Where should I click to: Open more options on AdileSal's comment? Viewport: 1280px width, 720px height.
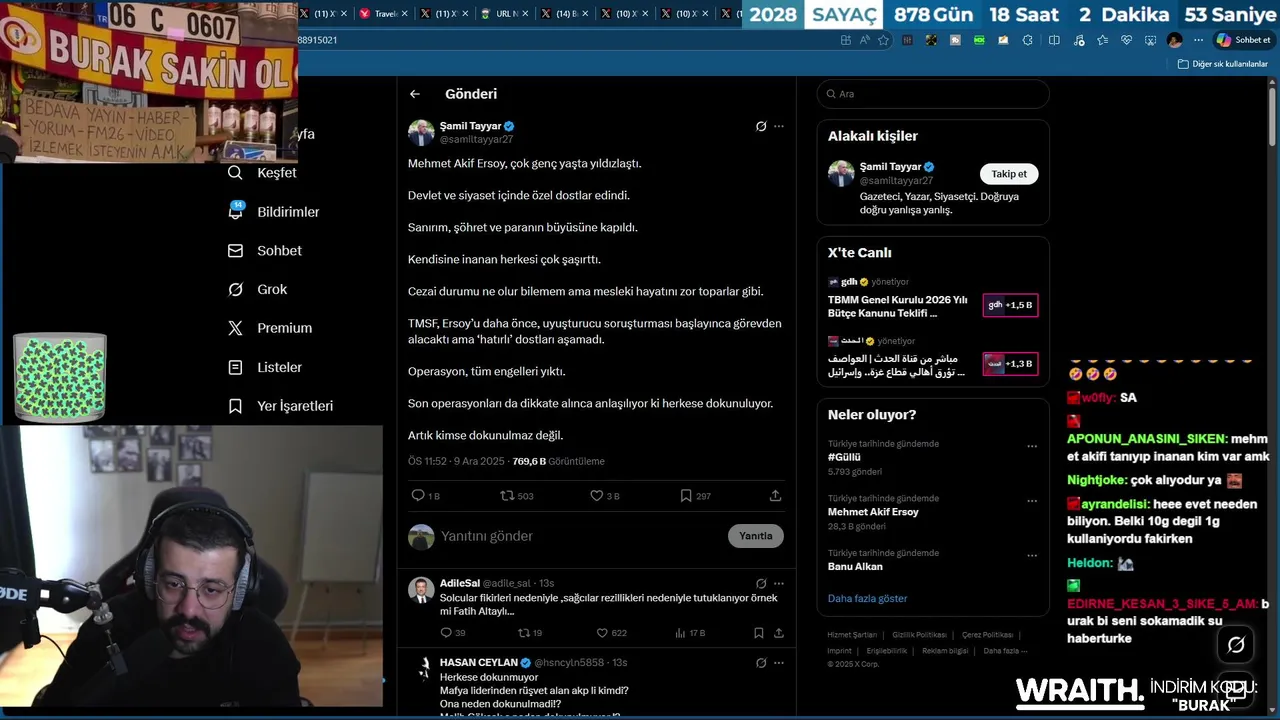[779, 583]
